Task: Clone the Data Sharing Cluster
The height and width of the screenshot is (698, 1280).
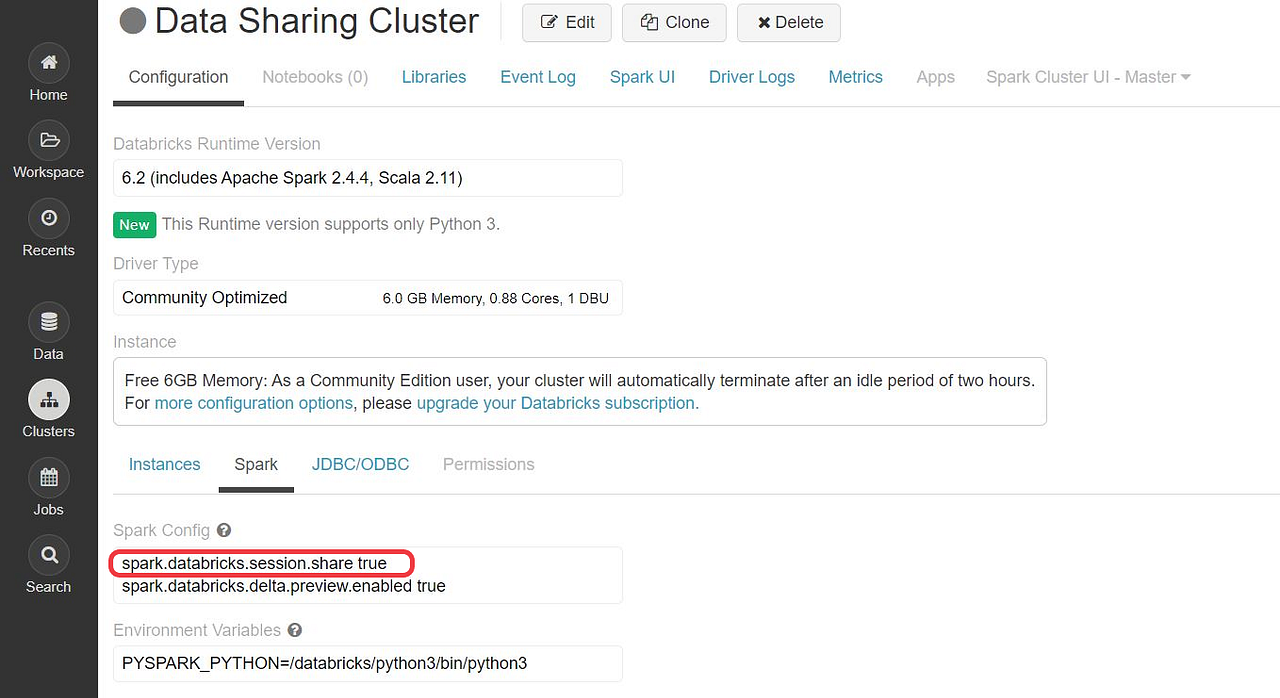Action: pyautogui.click(x=675, y=22)
